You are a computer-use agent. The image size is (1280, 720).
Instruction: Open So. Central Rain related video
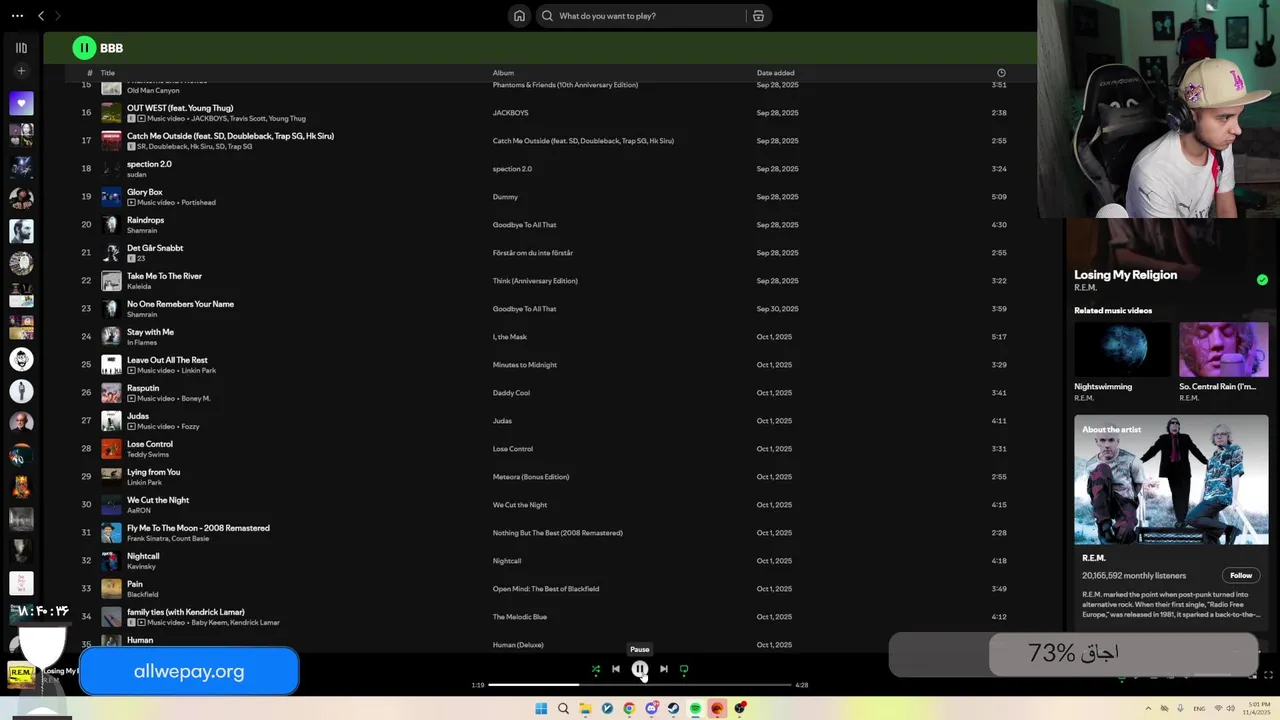pos(1224,349)
